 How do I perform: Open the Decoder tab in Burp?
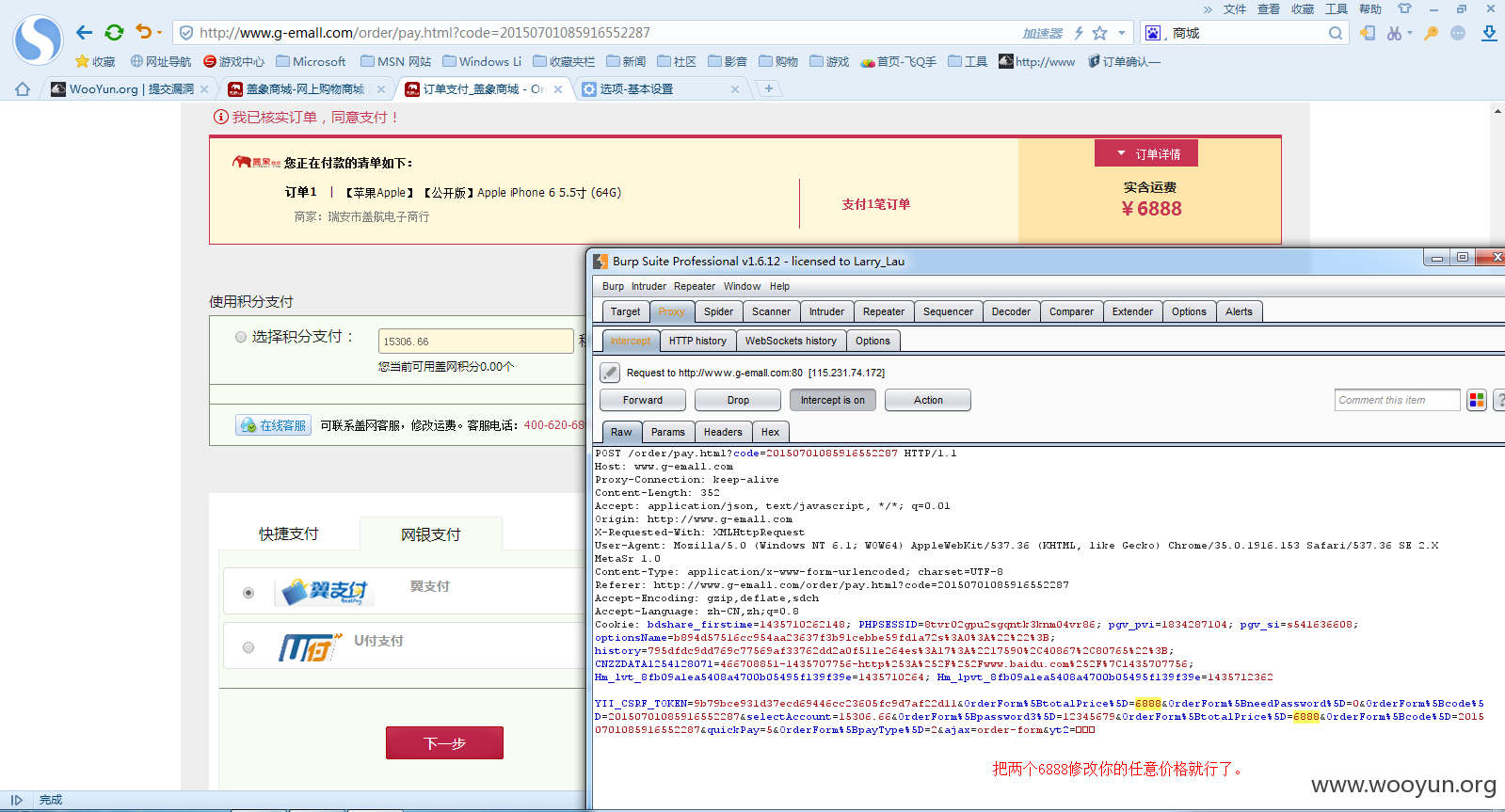(x=1011, y=311)
